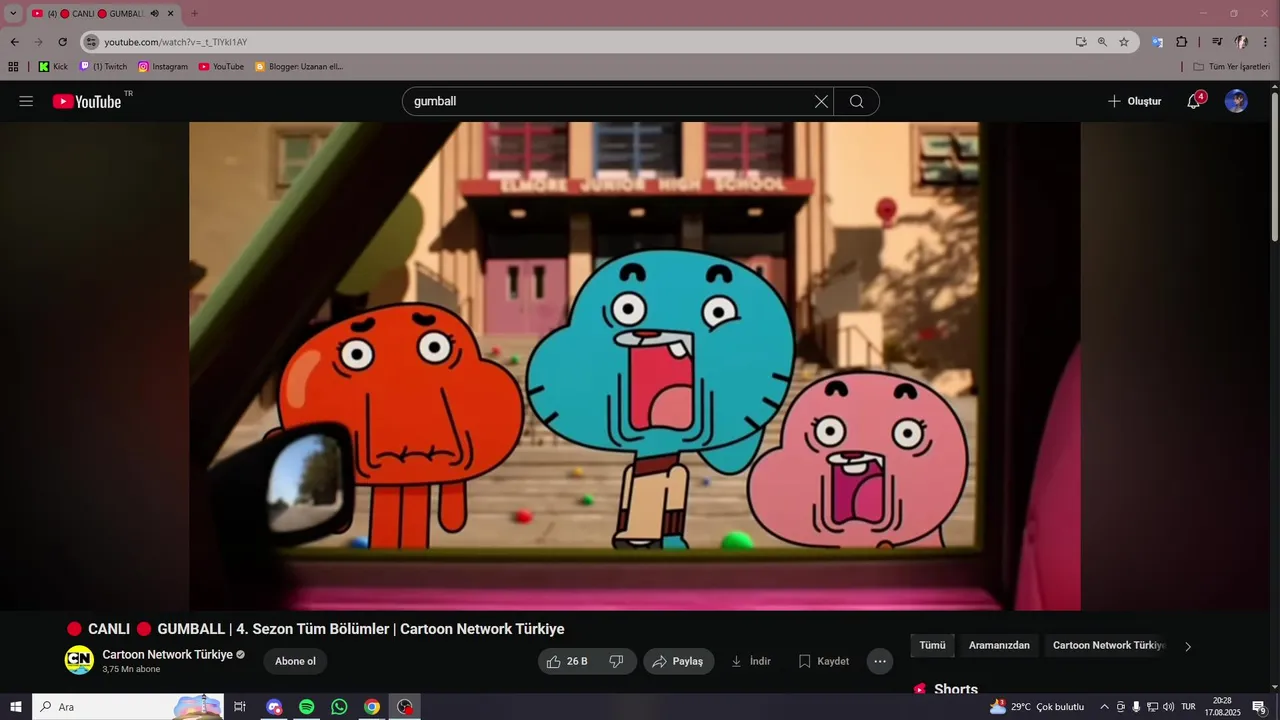Viewport: 1280px width, 720px height.
Task: Open Discord from taskbar
Action: coord(274,707)
